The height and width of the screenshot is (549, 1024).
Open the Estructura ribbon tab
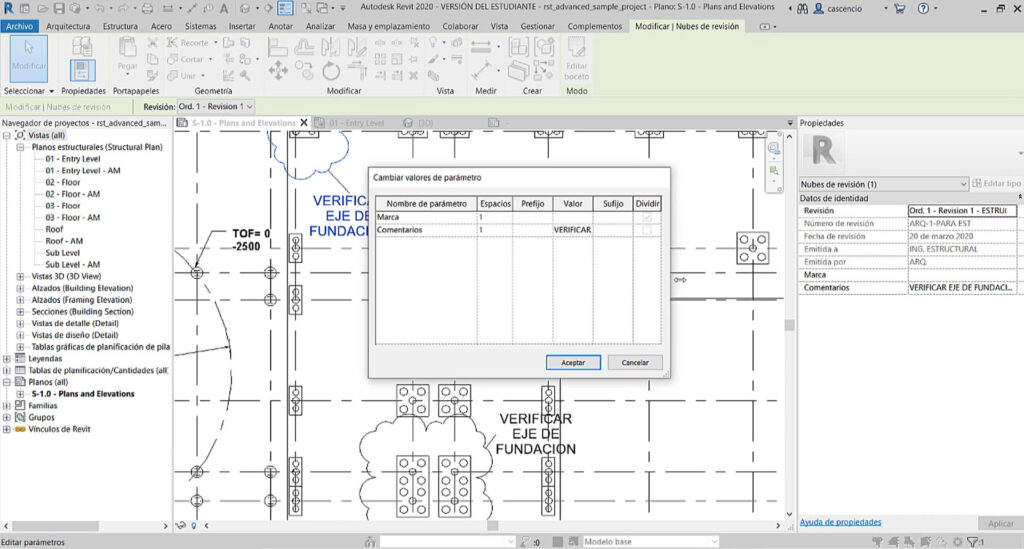coord(120,26)
